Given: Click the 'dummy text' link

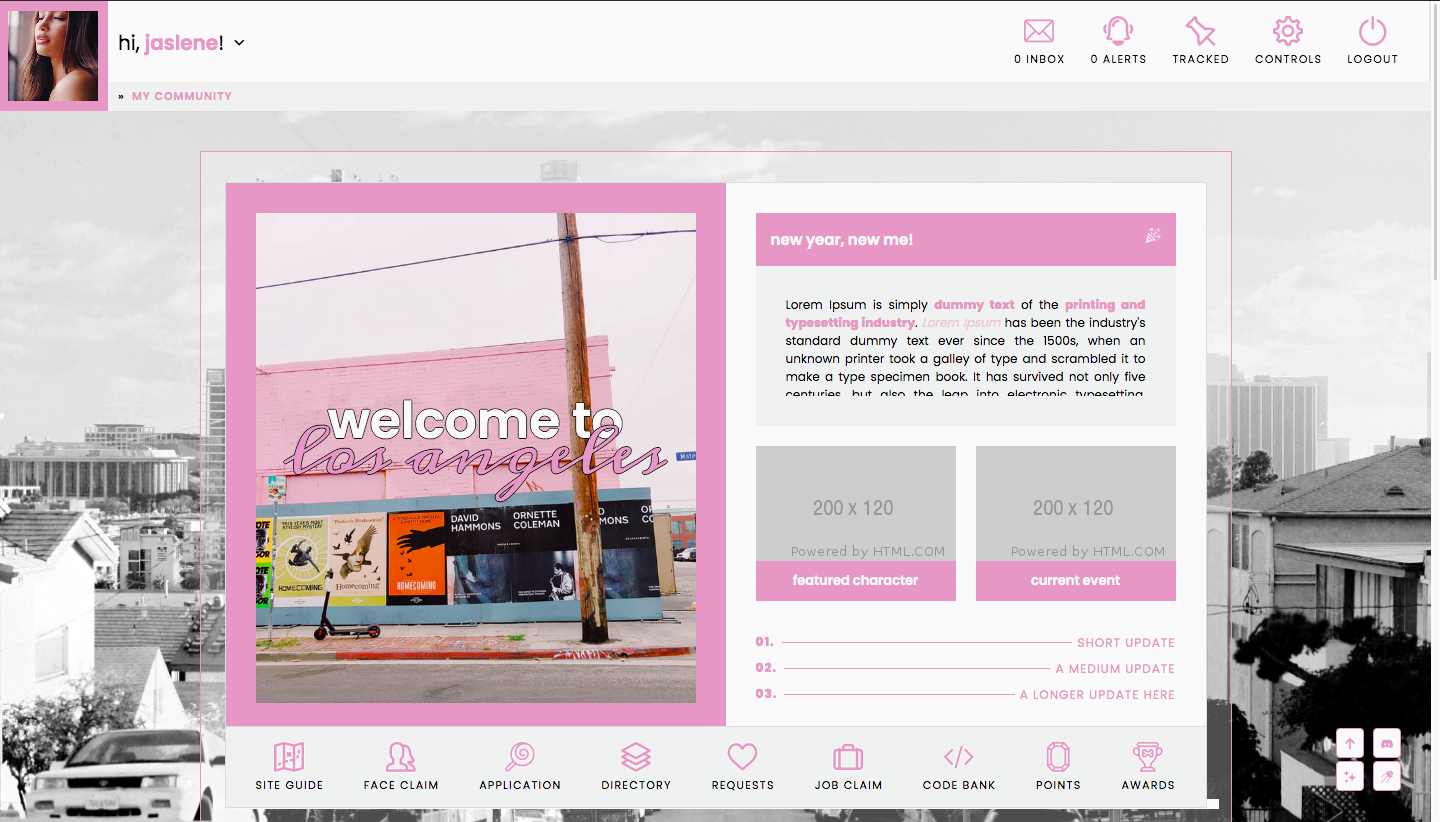Looking at the screenshot, I should (974, 305).
